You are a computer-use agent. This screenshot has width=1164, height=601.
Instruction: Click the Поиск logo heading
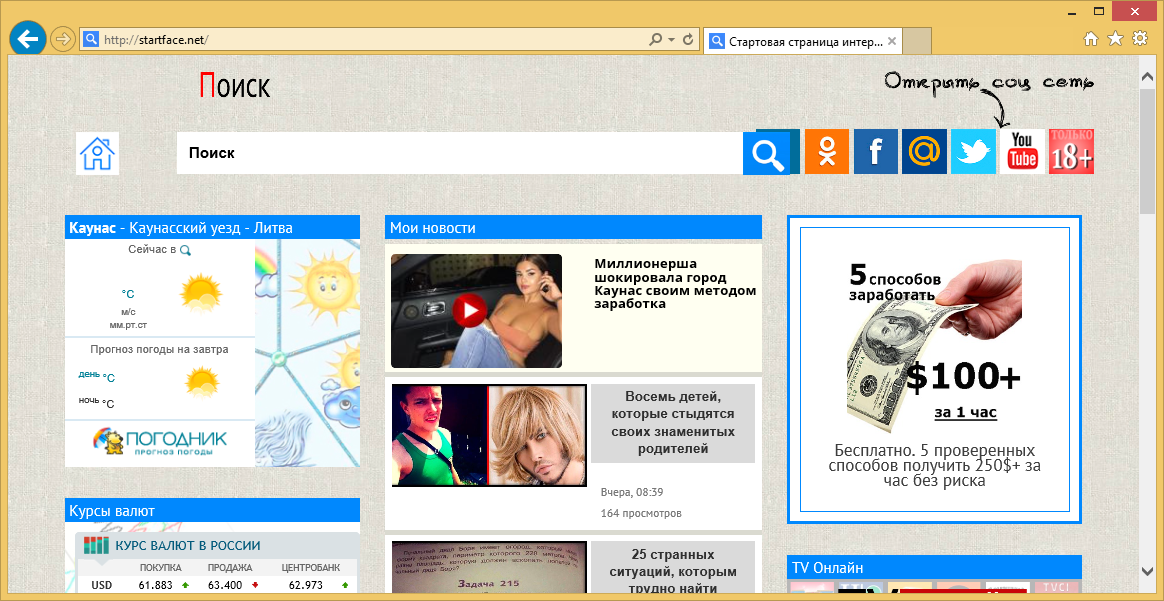point(235,86)
